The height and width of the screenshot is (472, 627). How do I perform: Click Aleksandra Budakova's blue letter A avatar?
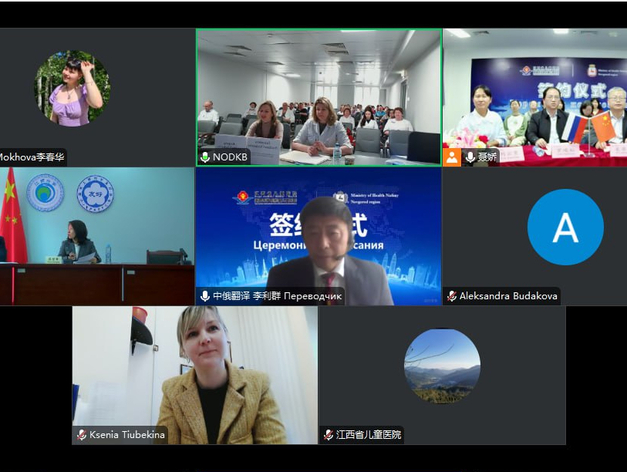tap(565, 227)
